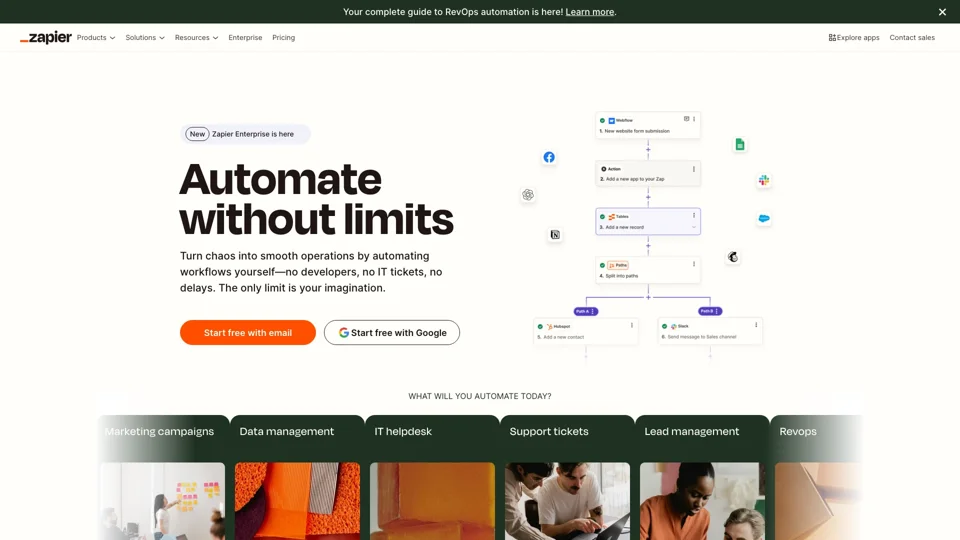Viewport: 960px width, 540px height.
Task: Click the Slack icon floating on the right
Action: 763,180
